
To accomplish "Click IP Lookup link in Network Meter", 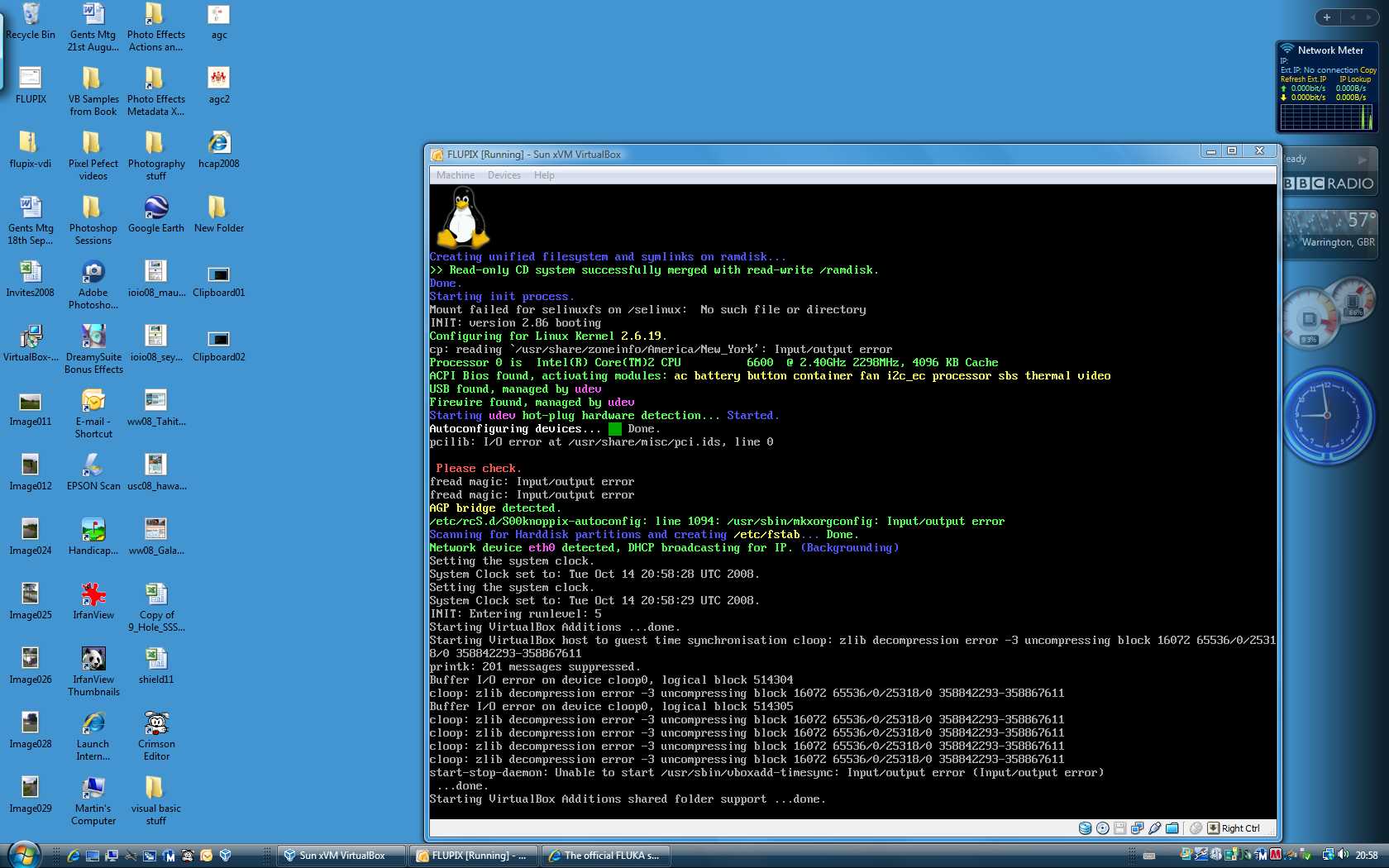I will pos(1355,79).
